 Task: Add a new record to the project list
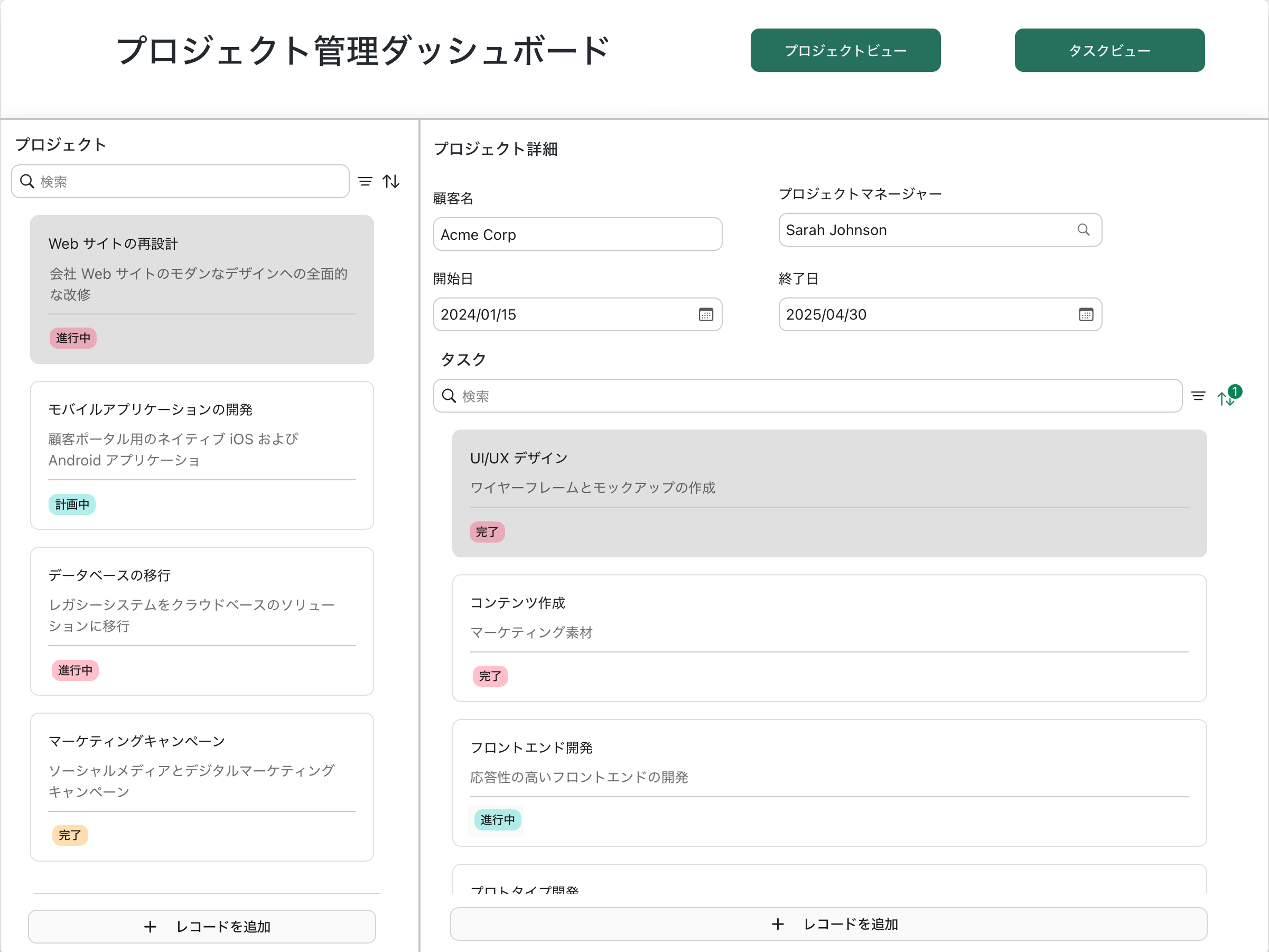point(202,926)
